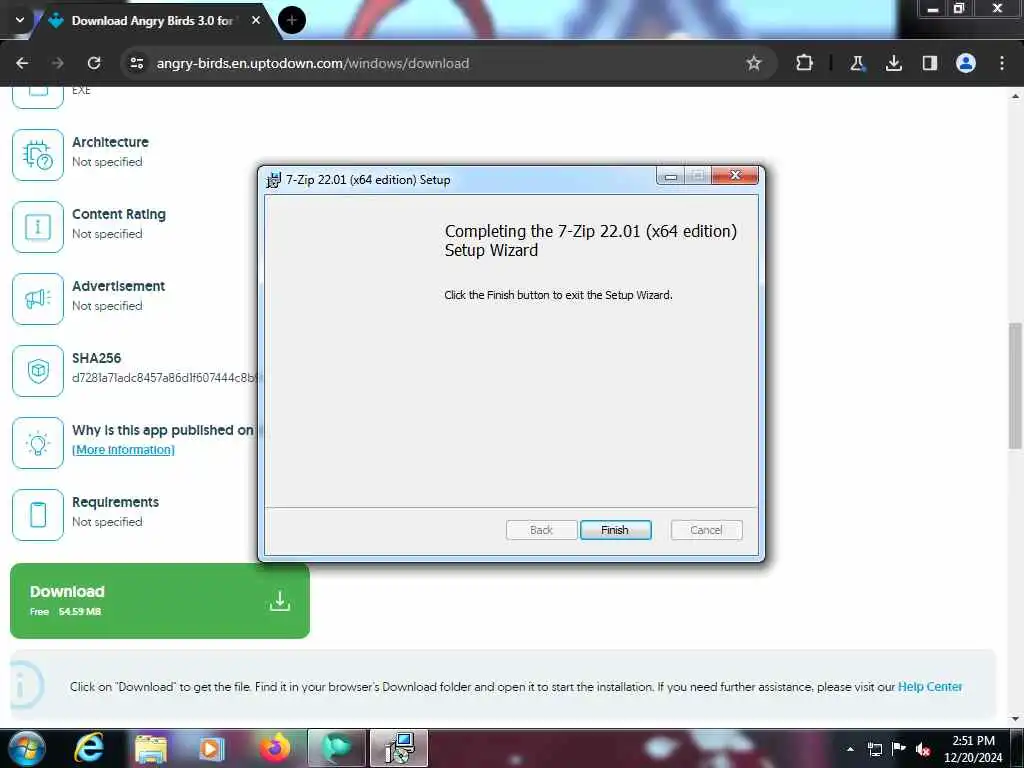Click the Content Rating info icon
This screenshot has width=1024, height=768.
[38, 227]
